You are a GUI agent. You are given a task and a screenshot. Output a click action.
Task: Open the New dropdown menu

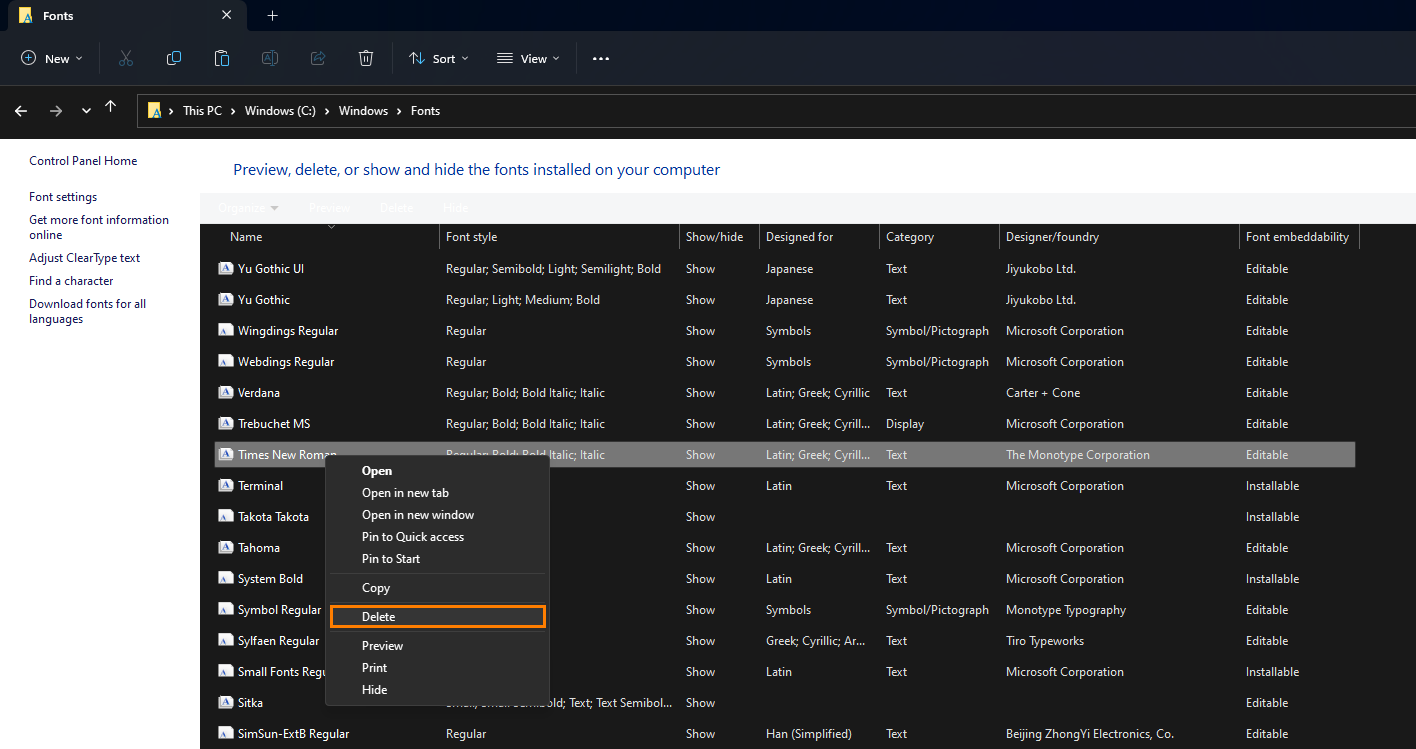click(x=52, y=59)
